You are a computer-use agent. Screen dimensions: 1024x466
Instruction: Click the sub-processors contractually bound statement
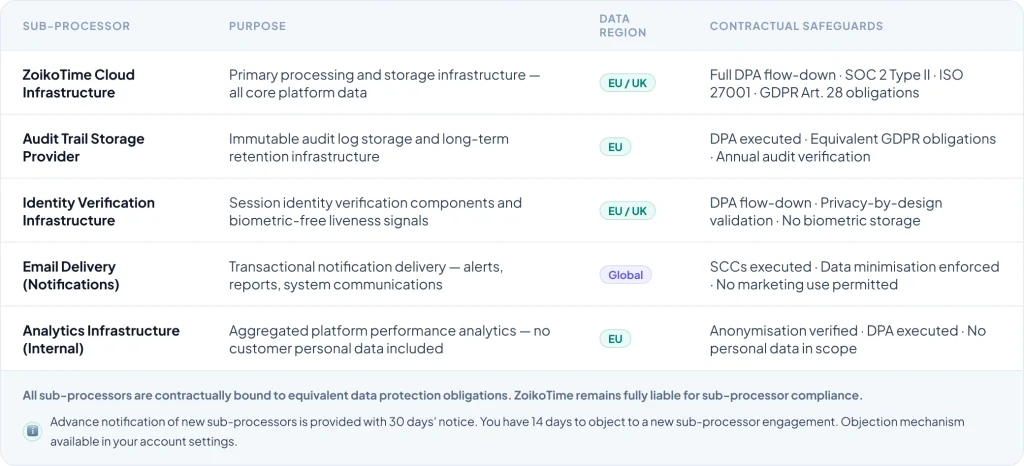point(442,395)
